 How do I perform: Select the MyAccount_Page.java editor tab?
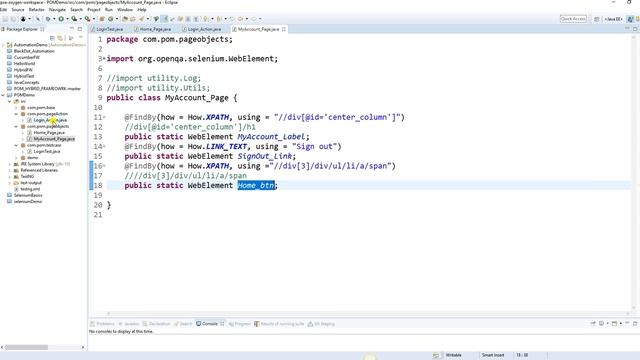(258, 29)
